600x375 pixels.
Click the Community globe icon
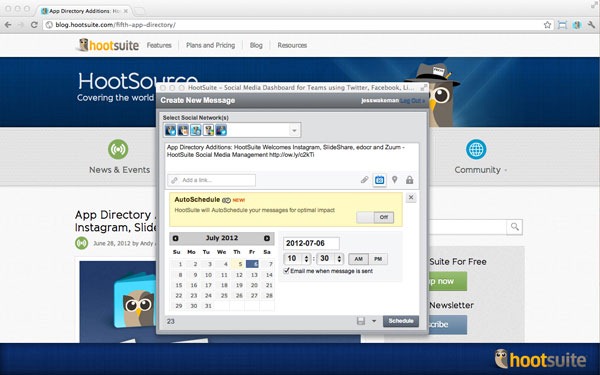click(x=476, y=149)
